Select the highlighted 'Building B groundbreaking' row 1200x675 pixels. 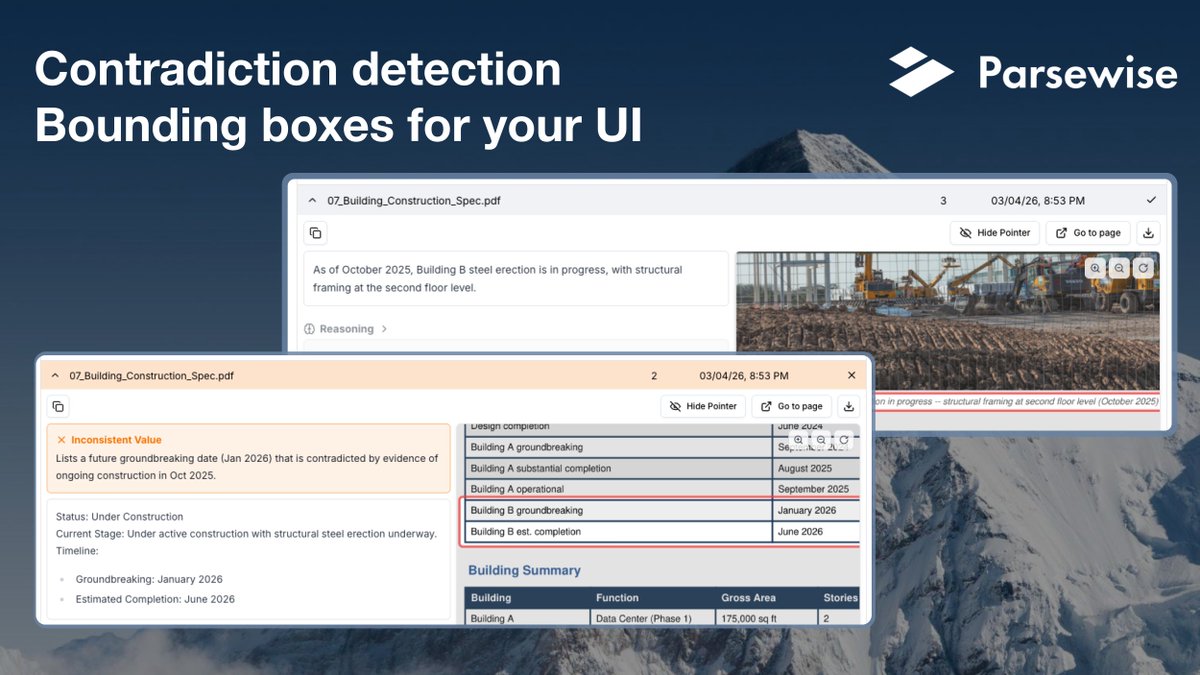click(663, 510)
